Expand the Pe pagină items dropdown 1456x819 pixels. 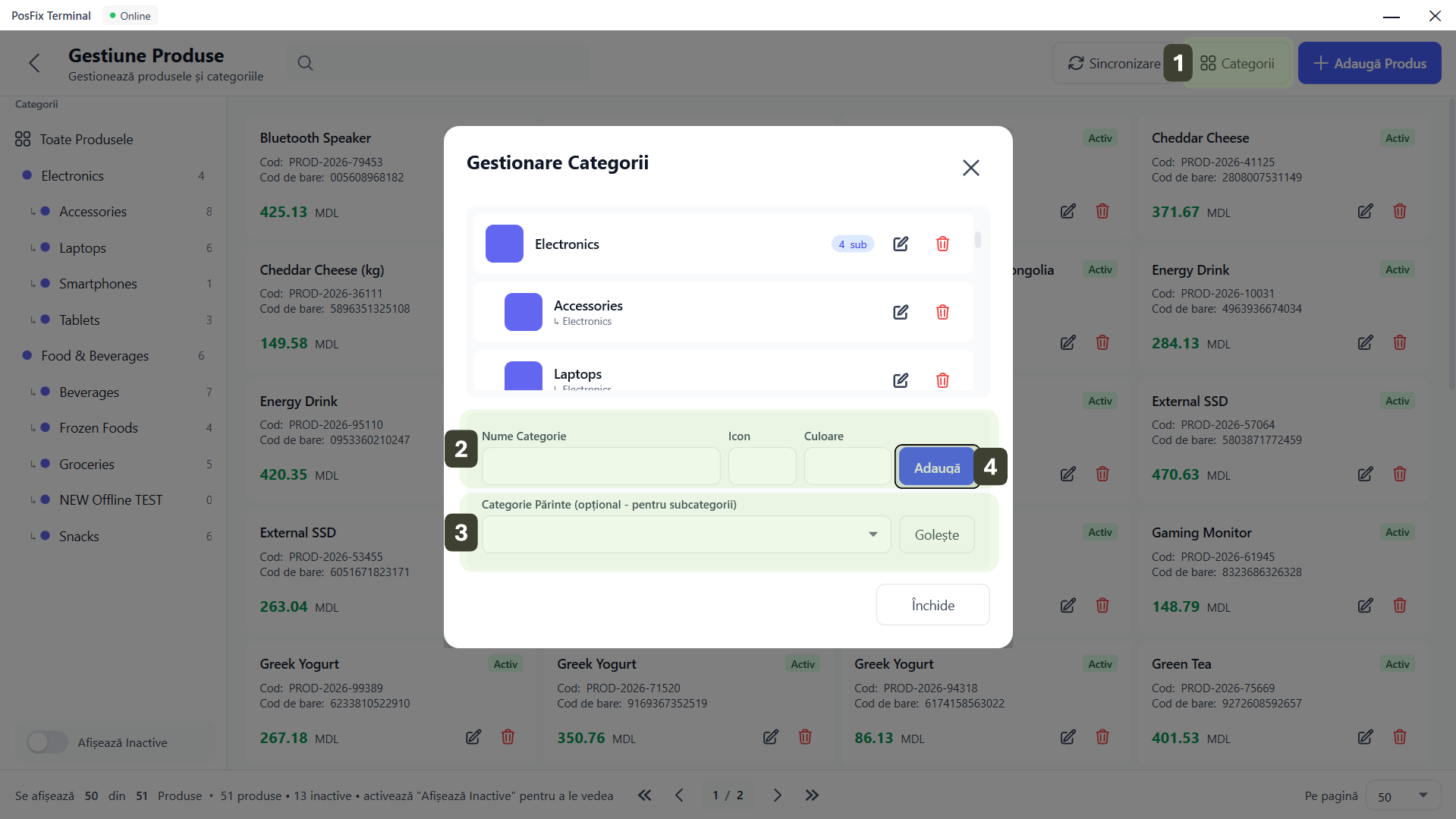click(x=1402, y=795)
